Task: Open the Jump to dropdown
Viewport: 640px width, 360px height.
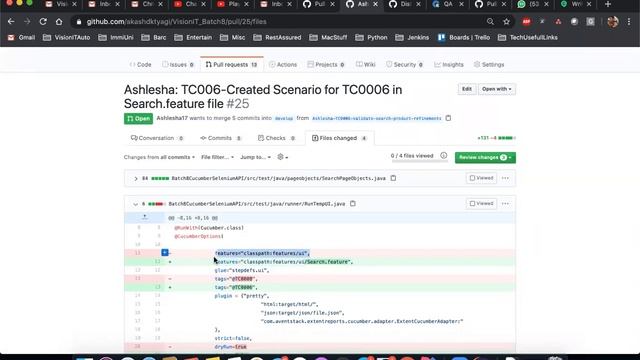Action: tap(256, 157)
